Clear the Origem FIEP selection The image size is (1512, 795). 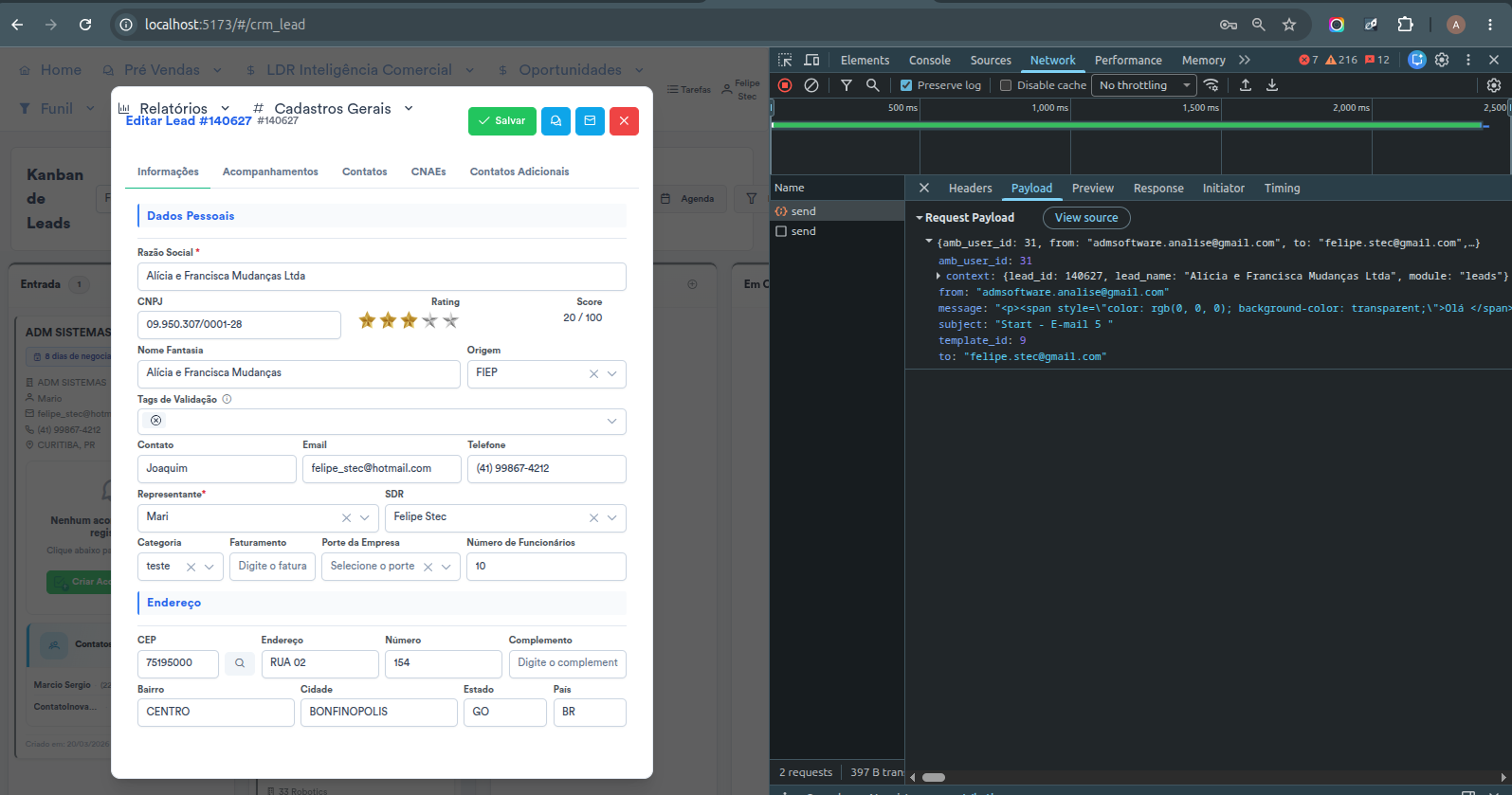(593, 373)
